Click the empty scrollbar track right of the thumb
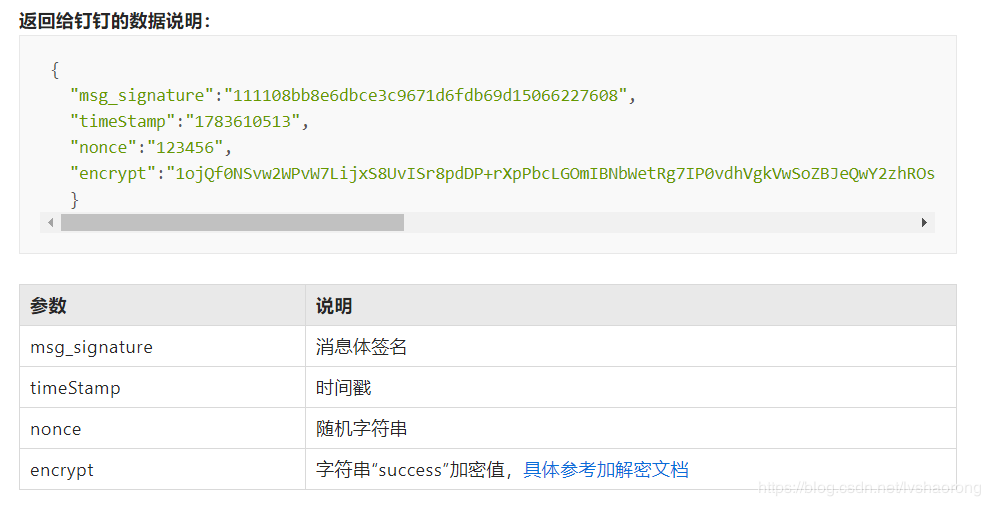 pos(659,222)
